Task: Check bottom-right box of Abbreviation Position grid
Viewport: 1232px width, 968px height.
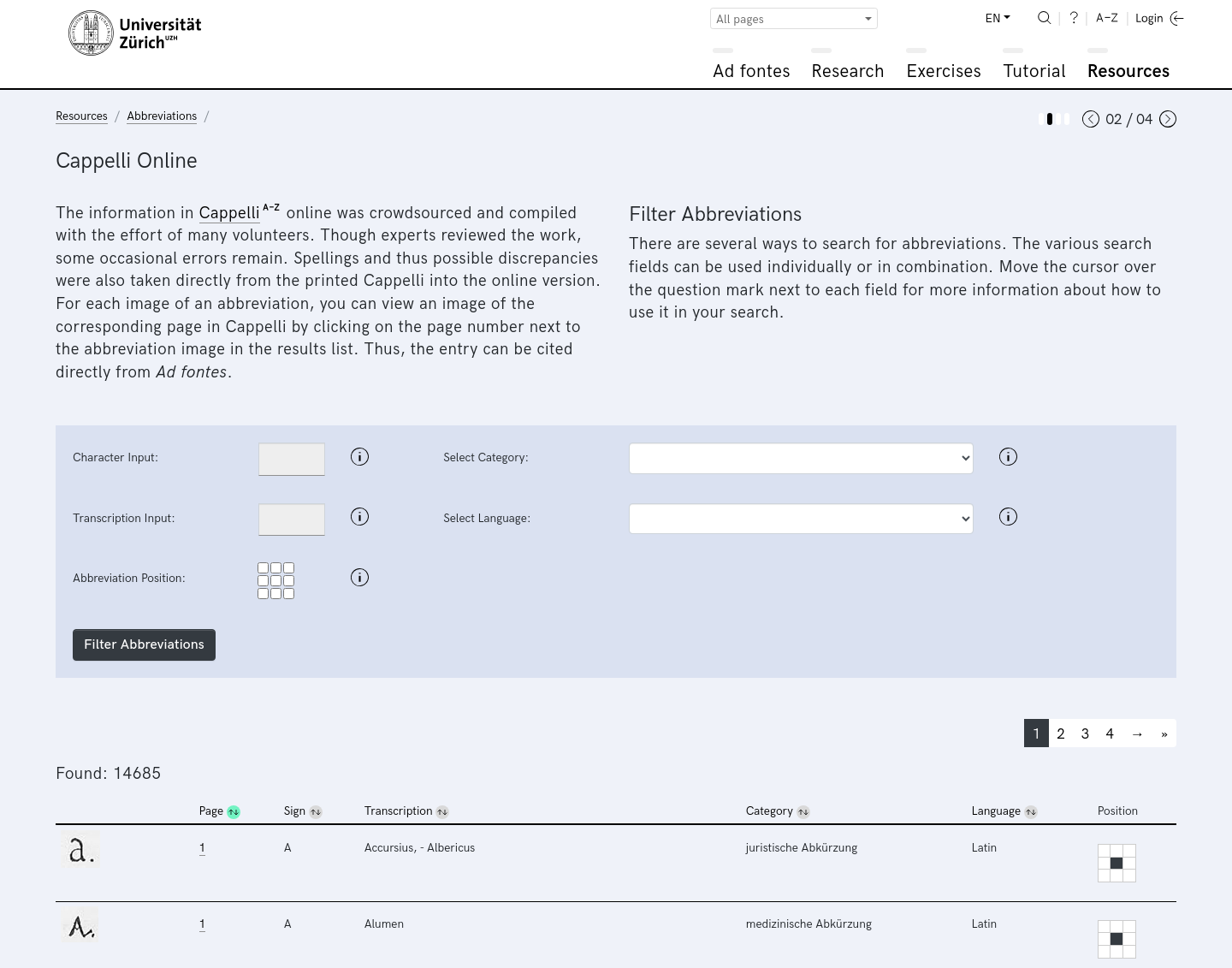Action: (289, 594)
